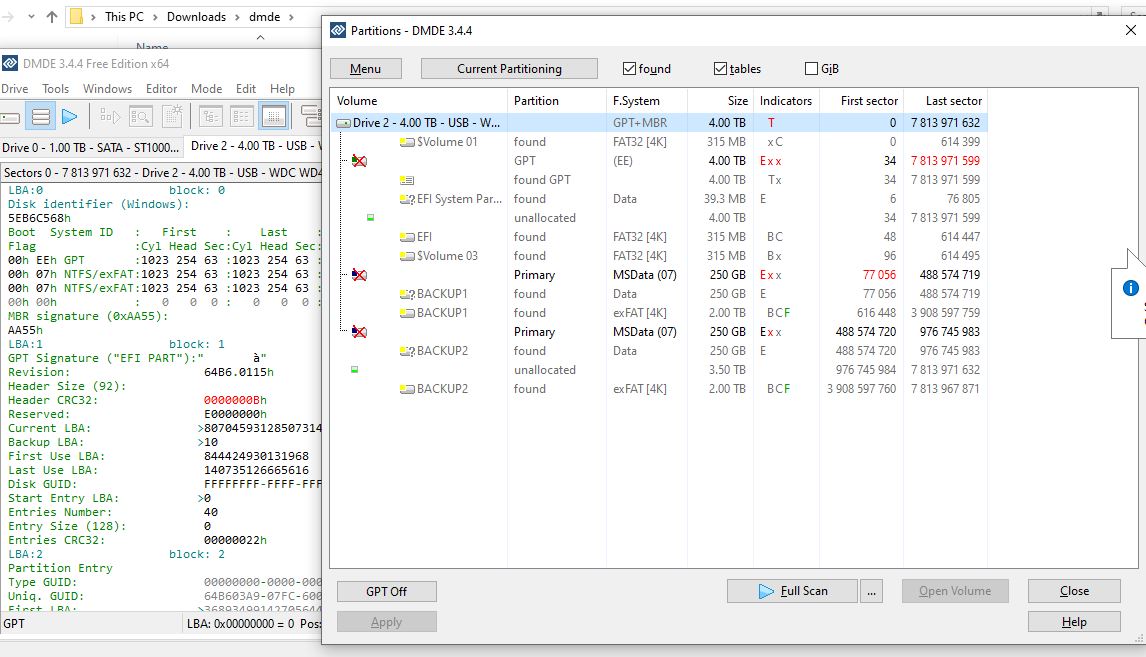Click the Select Drive toolbar icon
Viewport: 1146px width, 657px height.
(10, 116)
